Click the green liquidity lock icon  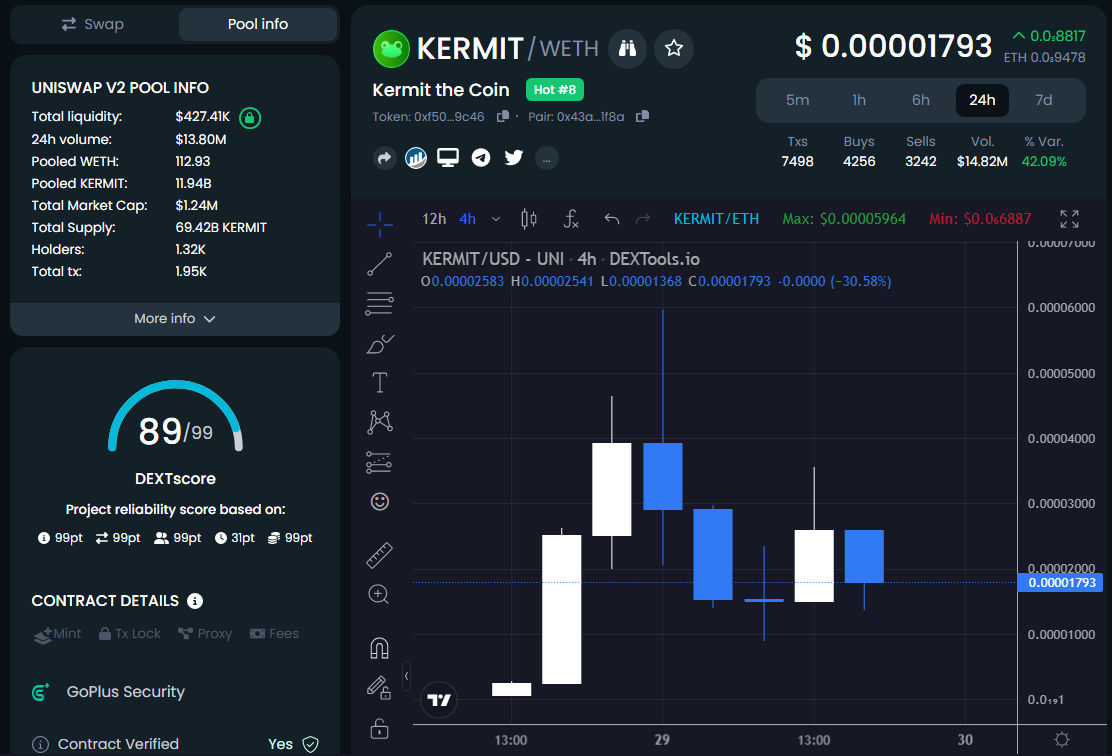click(250, 118)
